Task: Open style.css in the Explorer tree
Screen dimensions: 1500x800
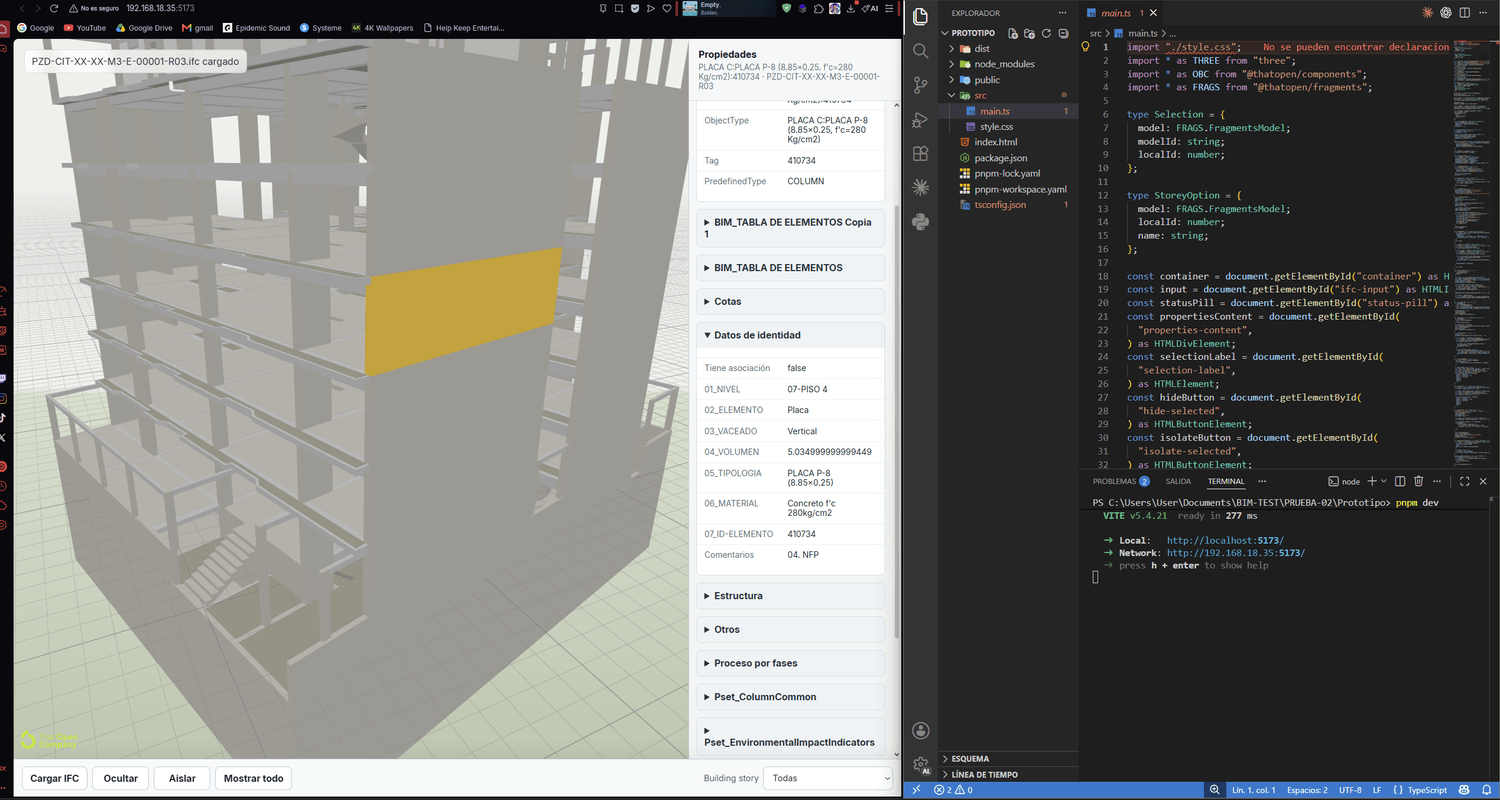Action: pyautogui.click(x=1010, y=127)
